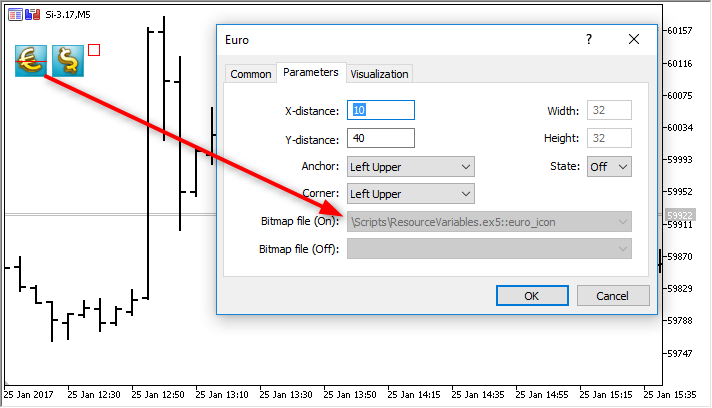Click the Height field

609,138
